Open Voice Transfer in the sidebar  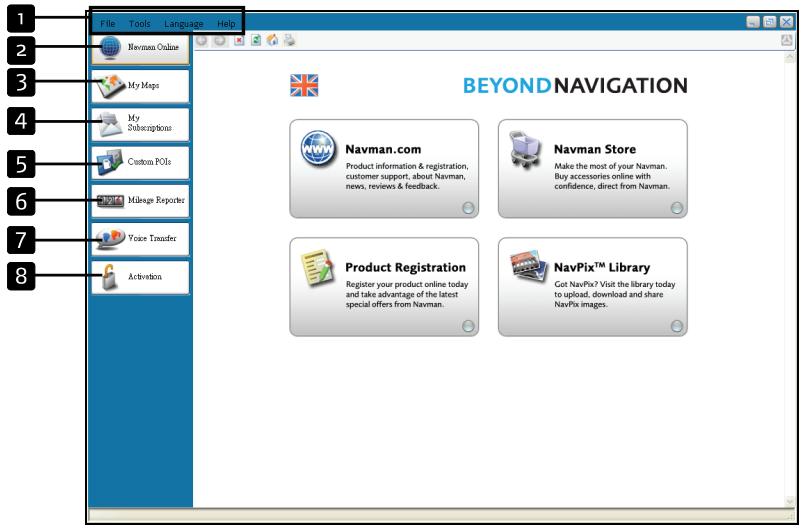click(x=140, y=239)
